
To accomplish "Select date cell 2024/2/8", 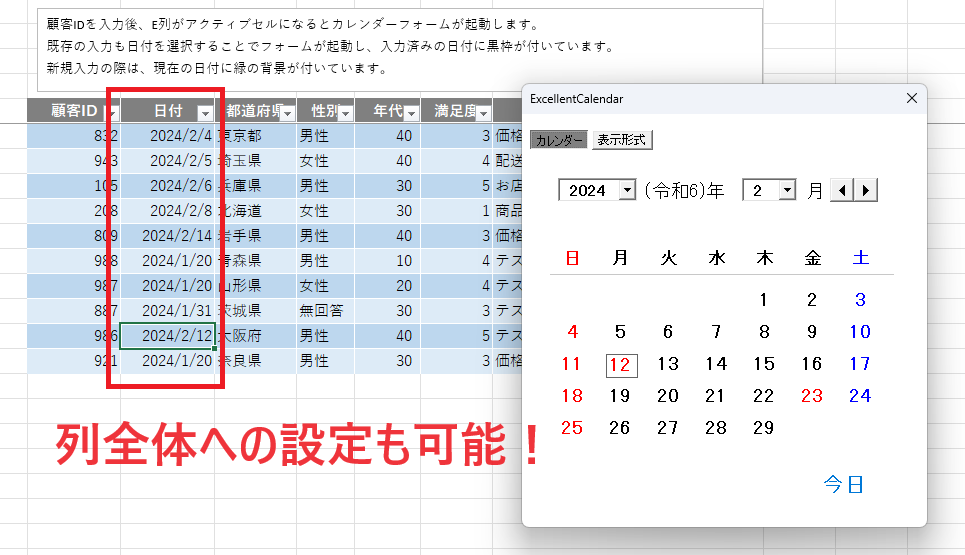I will (x=168, y=210).
